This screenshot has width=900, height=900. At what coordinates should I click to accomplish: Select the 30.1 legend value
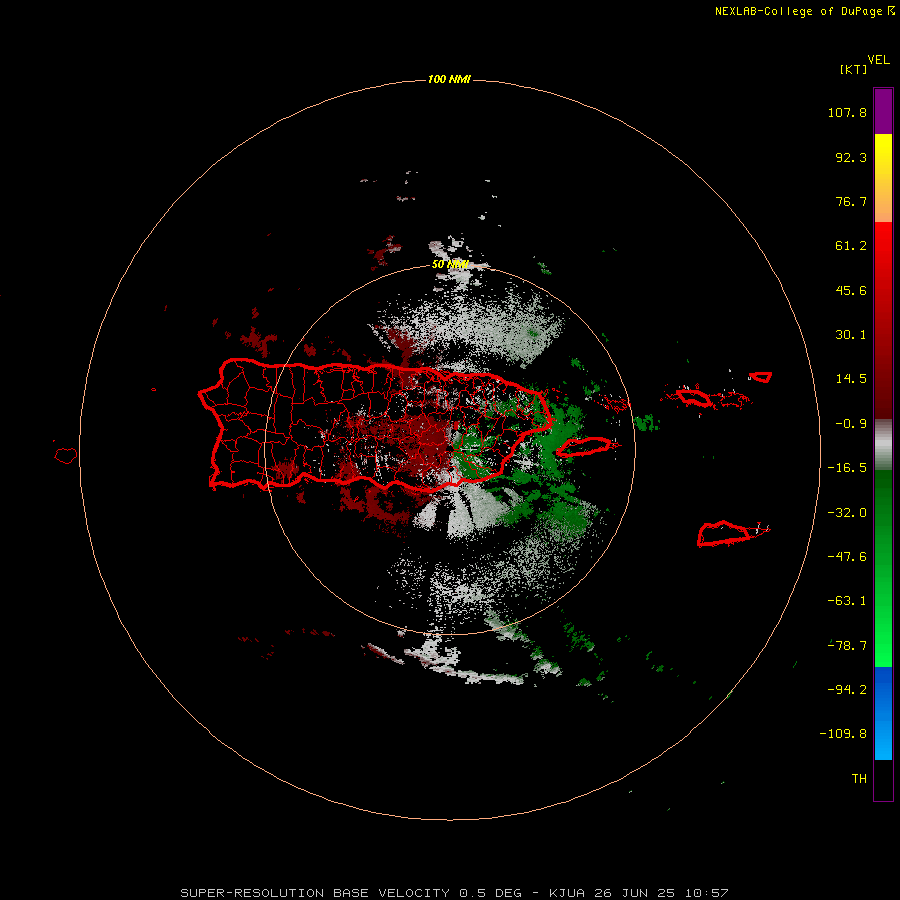851,335
